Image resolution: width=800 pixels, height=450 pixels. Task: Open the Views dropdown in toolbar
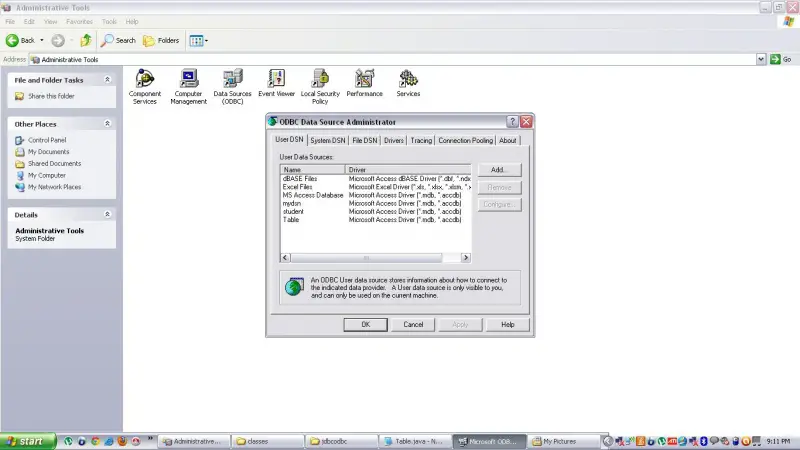(x=198, y=40)
